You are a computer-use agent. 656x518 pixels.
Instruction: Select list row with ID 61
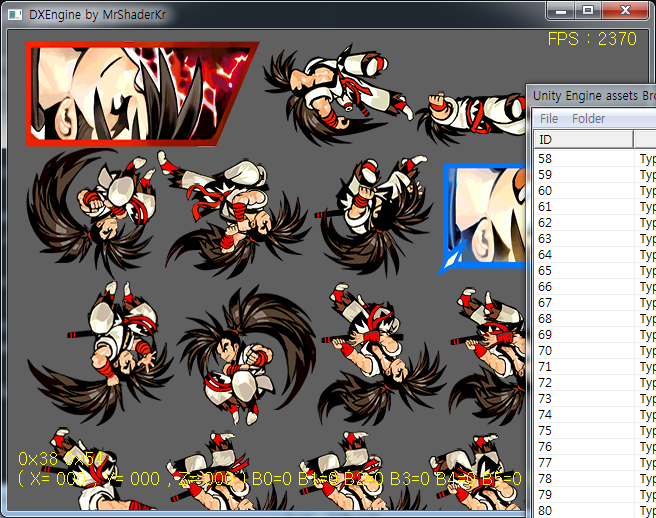coord(595,207)
